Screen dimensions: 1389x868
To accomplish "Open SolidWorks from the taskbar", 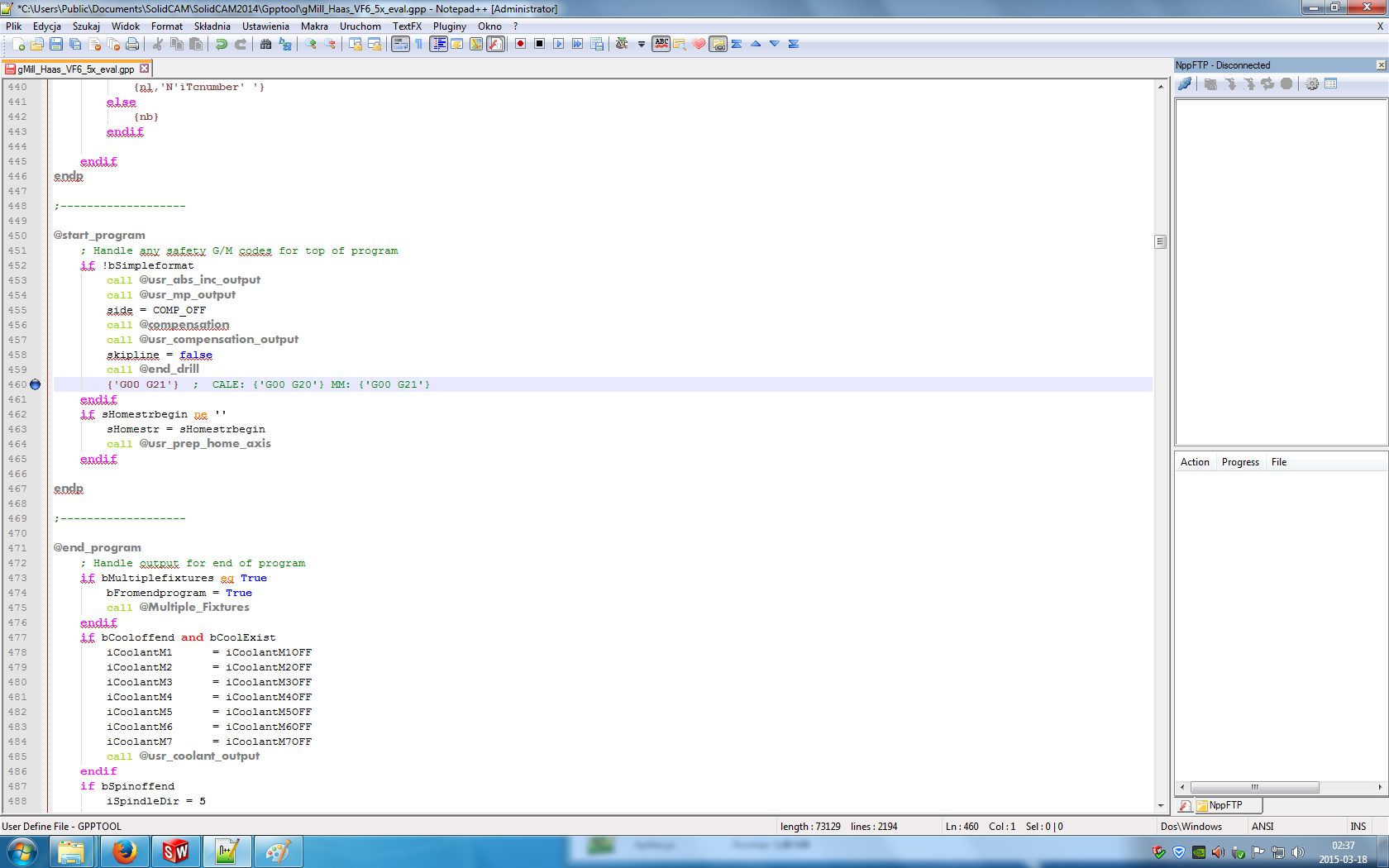I will pos(176,851).
